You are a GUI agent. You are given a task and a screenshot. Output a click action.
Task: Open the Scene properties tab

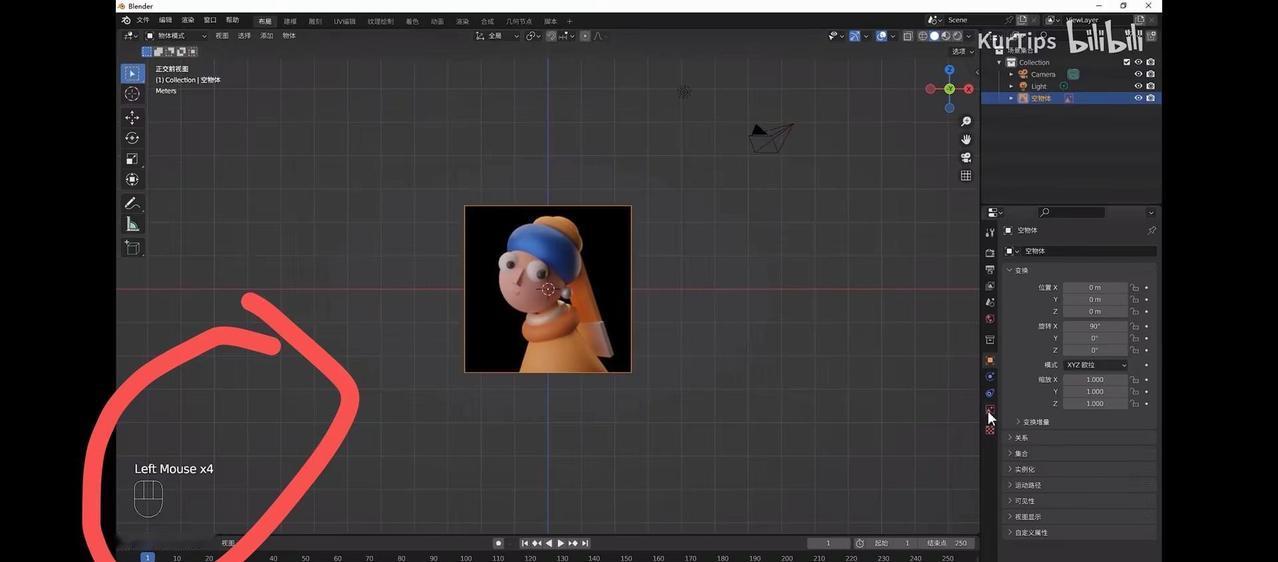[x=990, y=302]
